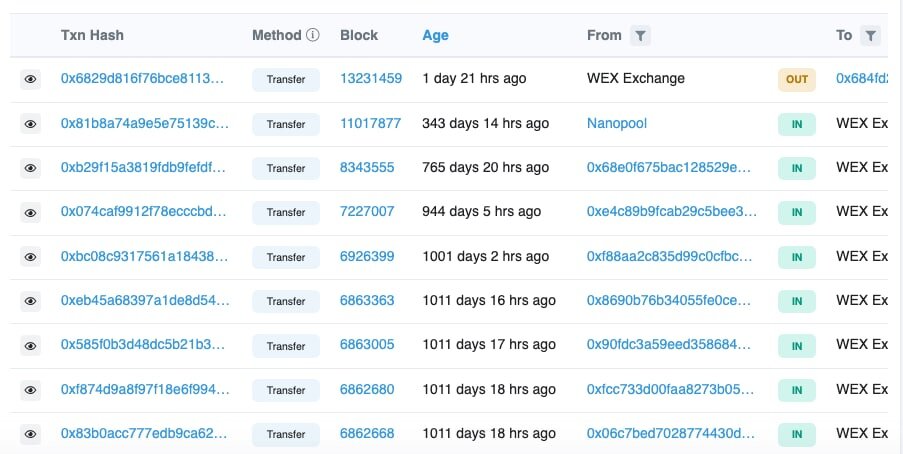The width and height of the screenshot is (903, 454).
Task: Open the To column filter dropdown
Action: click(x=871, y=36)
